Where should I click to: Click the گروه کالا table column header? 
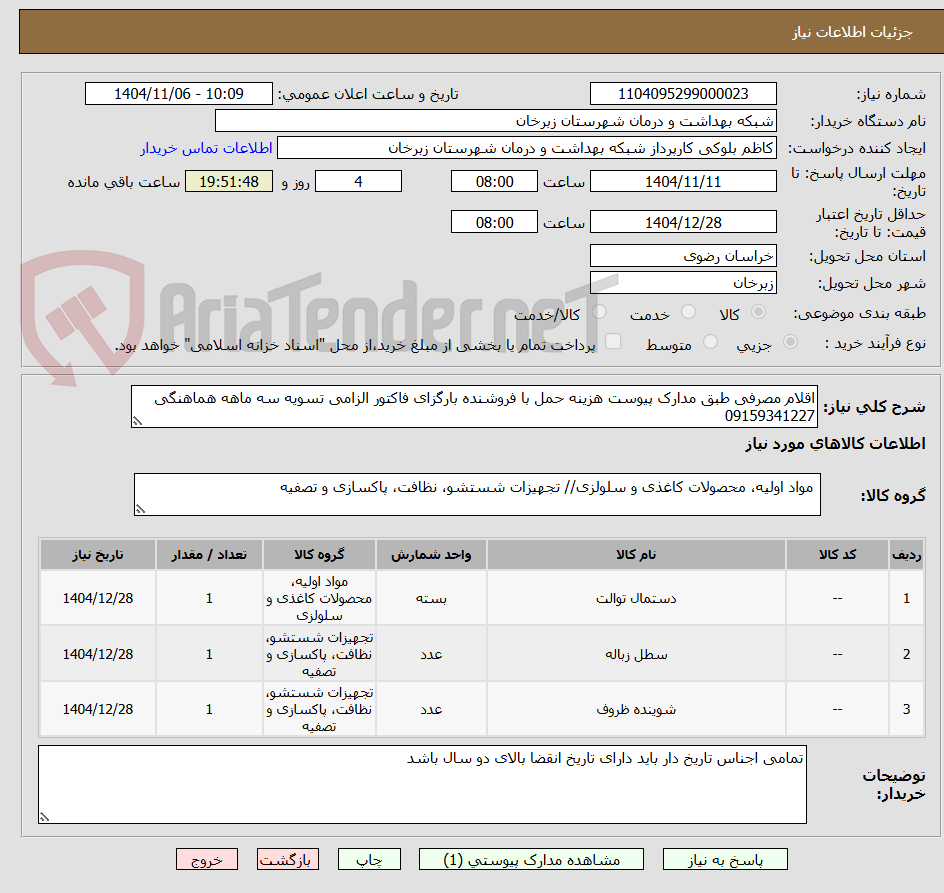[319, 555]
